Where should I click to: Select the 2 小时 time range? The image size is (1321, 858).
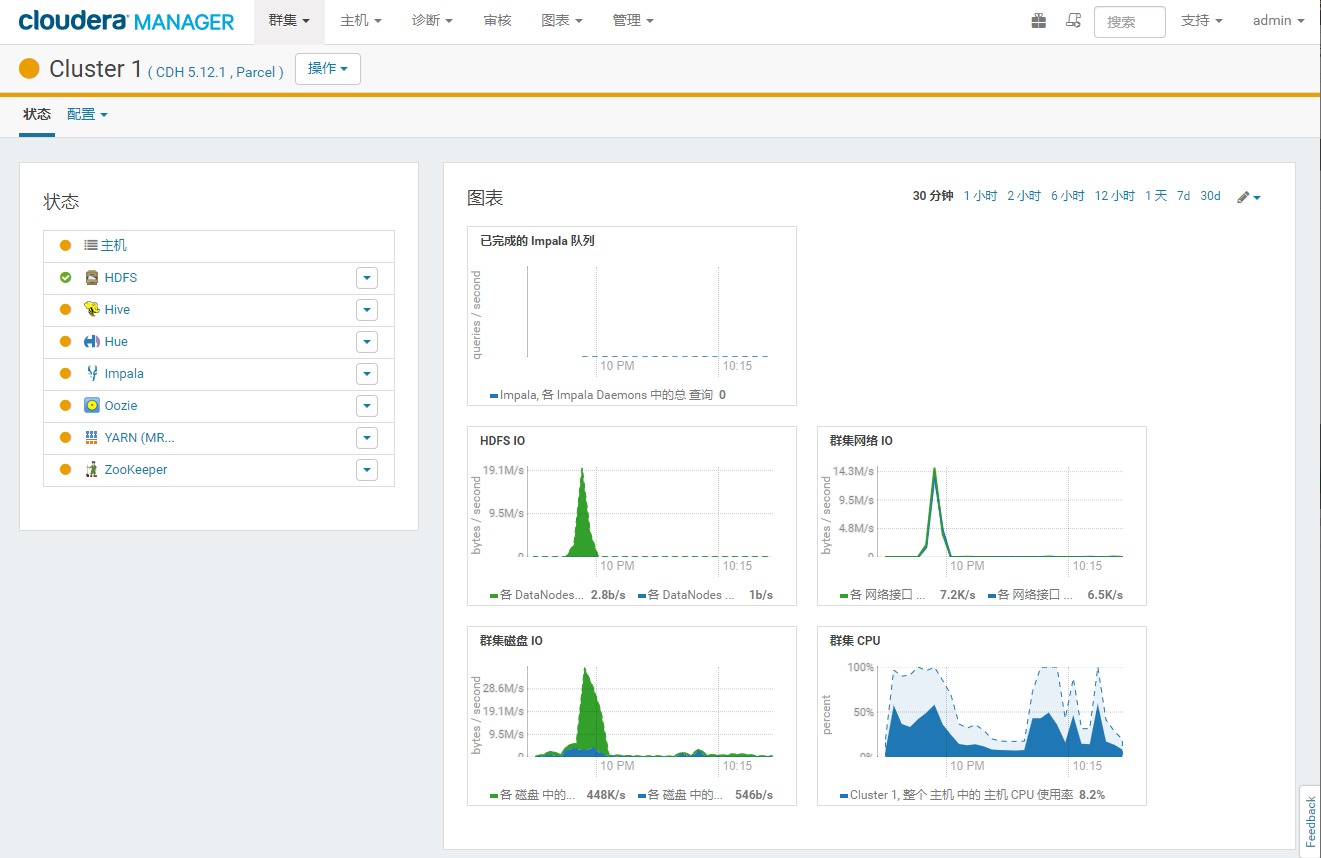[x=1024, y=196]
